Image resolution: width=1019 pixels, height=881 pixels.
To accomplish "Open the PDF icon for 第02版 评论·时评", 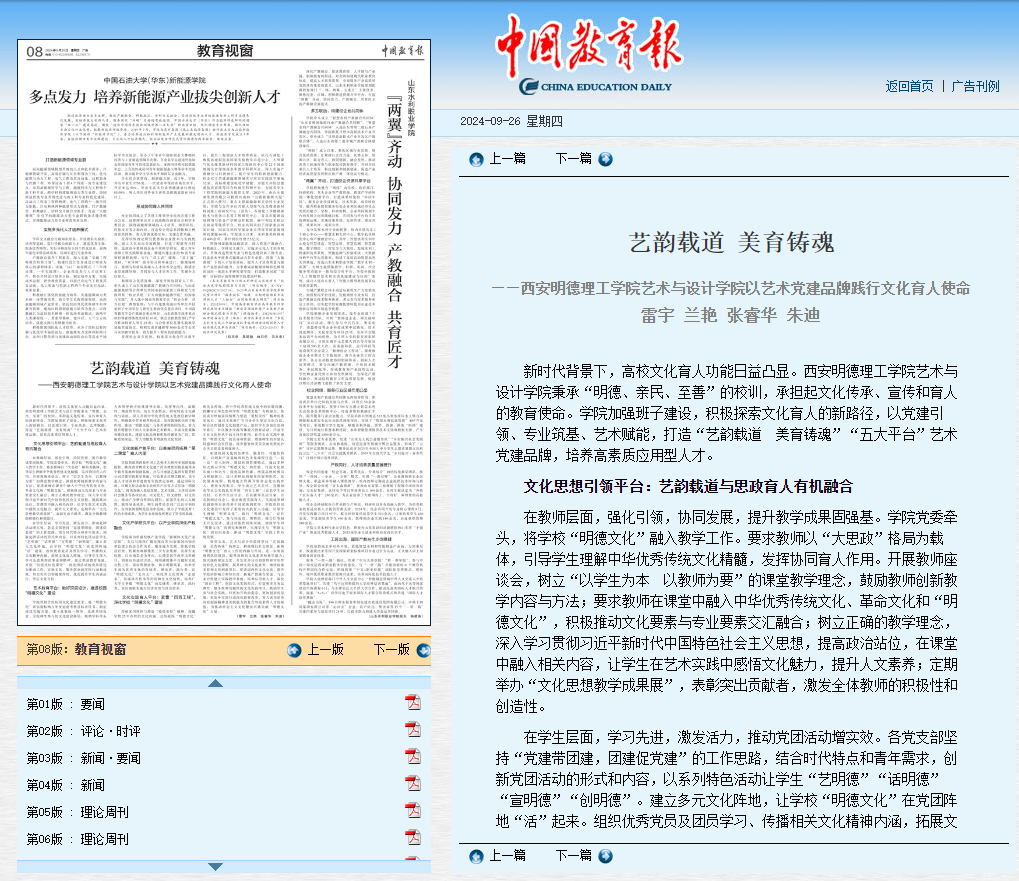I will [x=412, y=730].
